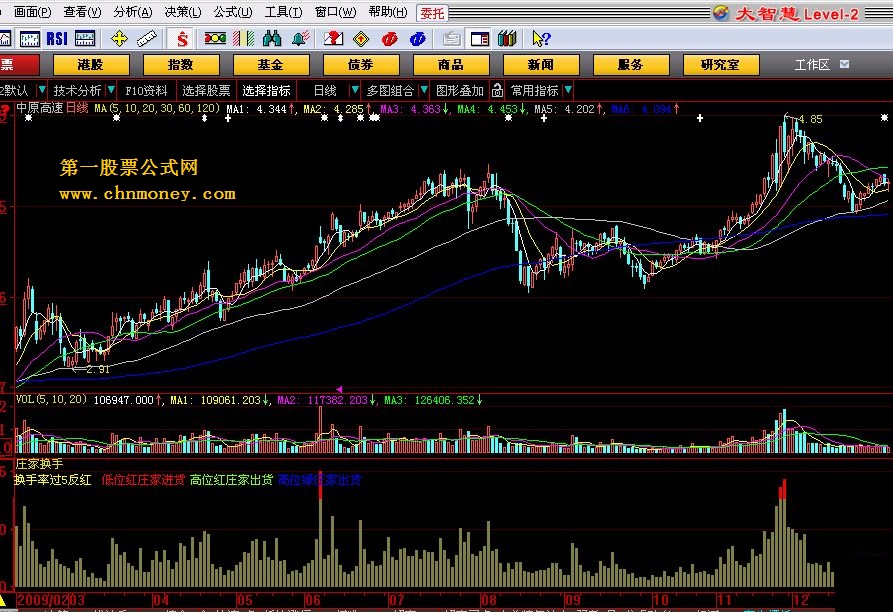This screenshot has height=612, width=893.
Task: Click the 技术分析 button
Action: coord(77,91)
